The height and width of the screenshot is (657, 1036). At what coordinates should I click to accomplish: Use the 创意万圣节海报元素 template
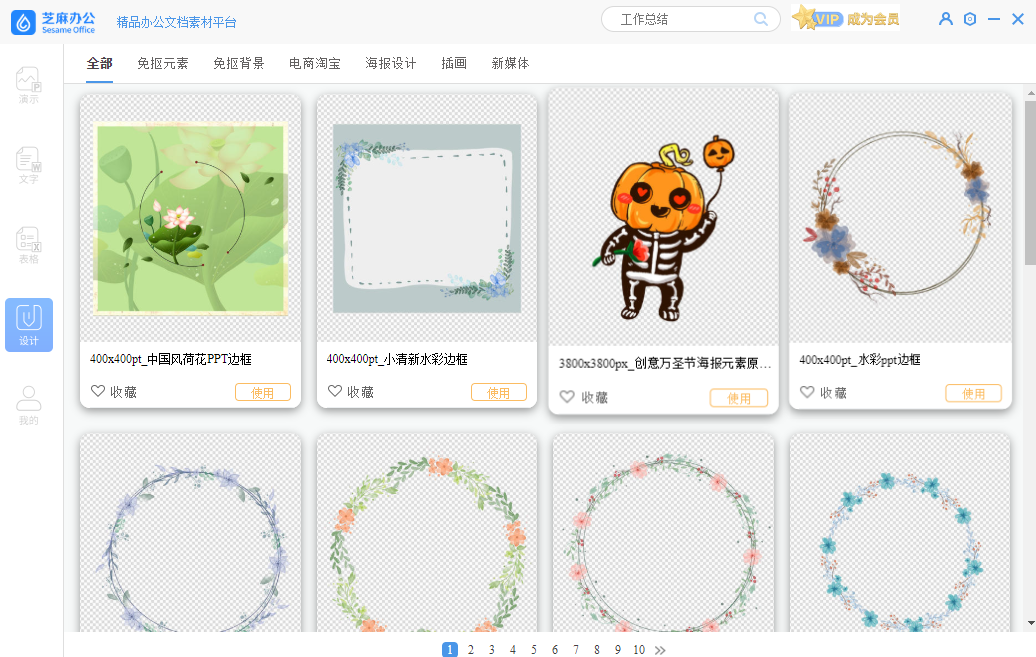coord(739,398)
